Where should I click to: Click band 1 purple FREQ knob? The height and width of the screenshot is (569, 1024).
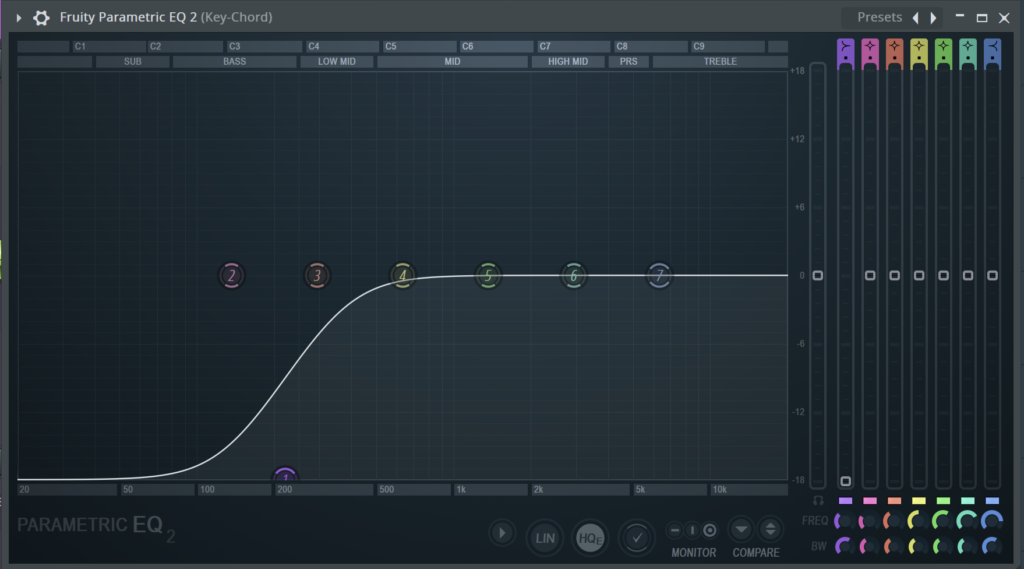pyautogui.click(x=844, y=521)
